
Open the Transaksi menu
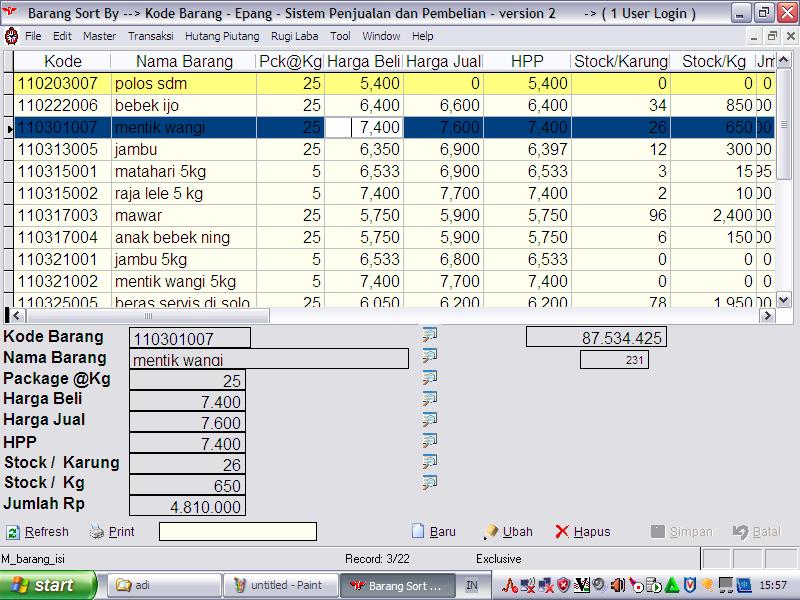[150, 36]
